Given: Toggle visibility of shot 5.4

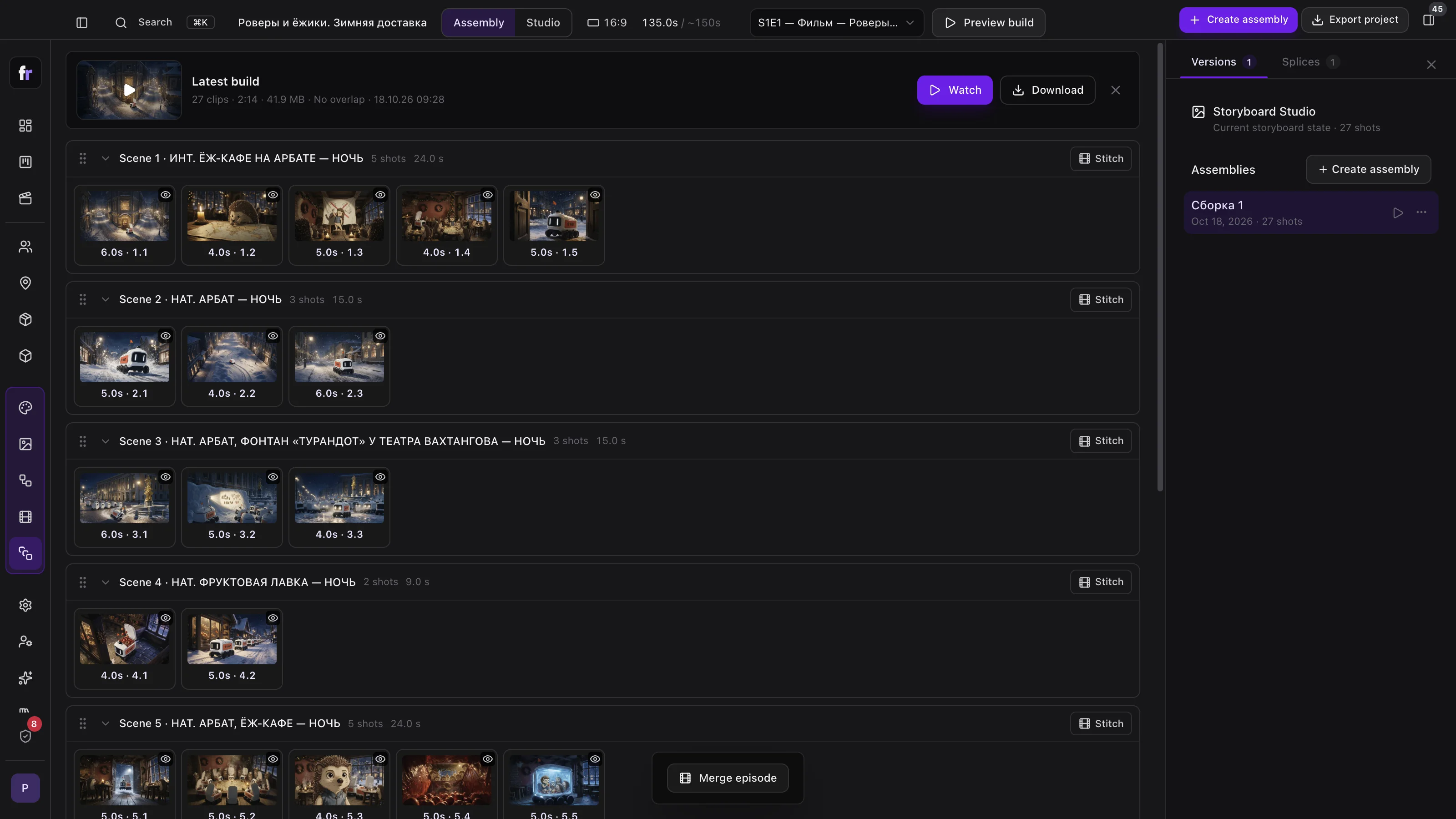Looking at the screenshot, I should pos(488,759).
